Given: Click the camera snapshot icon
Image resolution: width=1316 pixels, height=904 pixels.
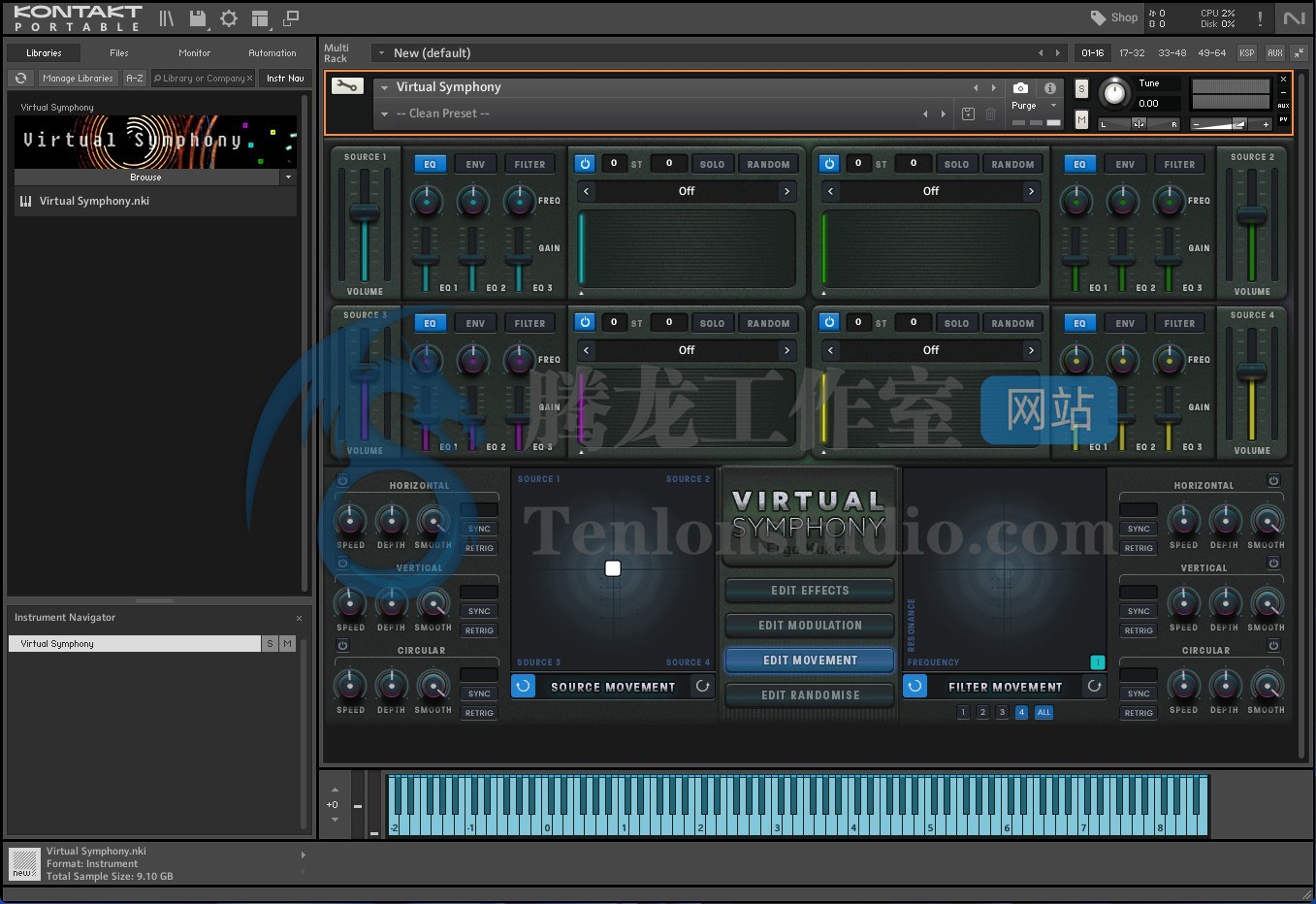Looking at the screenshot, I should pyautogui.click(x=1020, y=87).
